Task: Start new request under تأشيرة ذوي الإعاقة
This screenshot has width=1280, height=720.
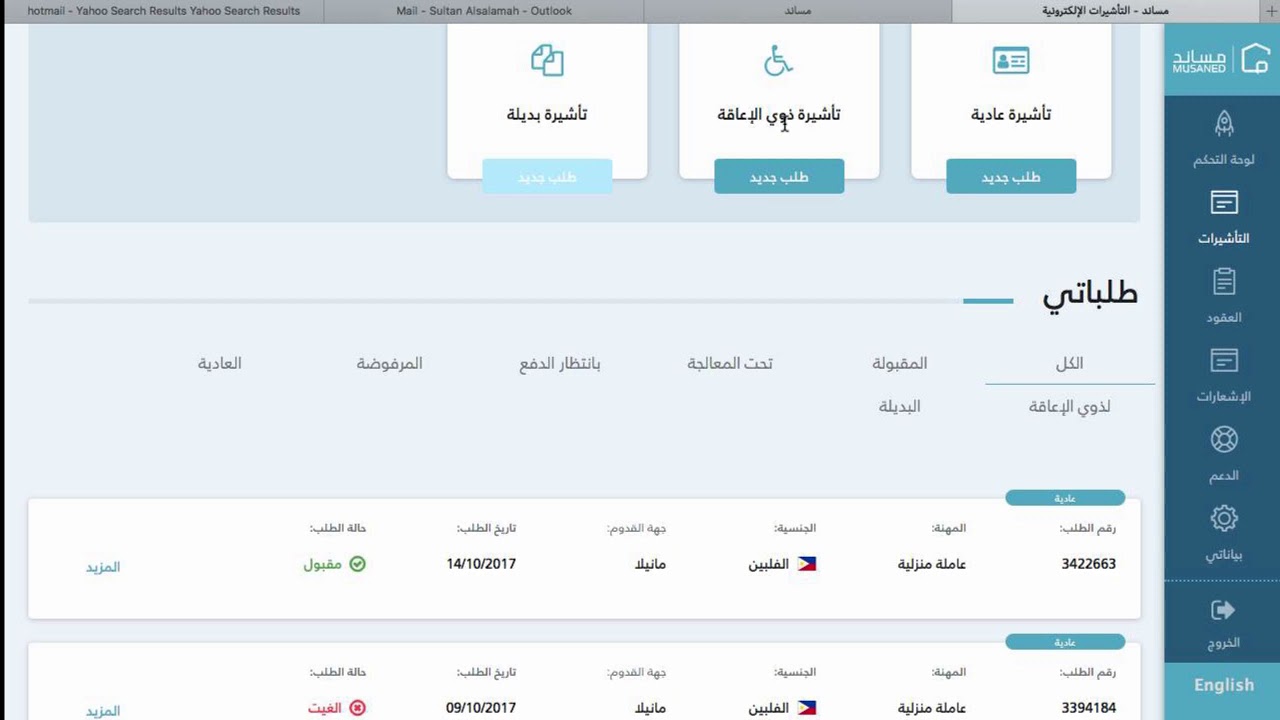Action: click(779, 177)
